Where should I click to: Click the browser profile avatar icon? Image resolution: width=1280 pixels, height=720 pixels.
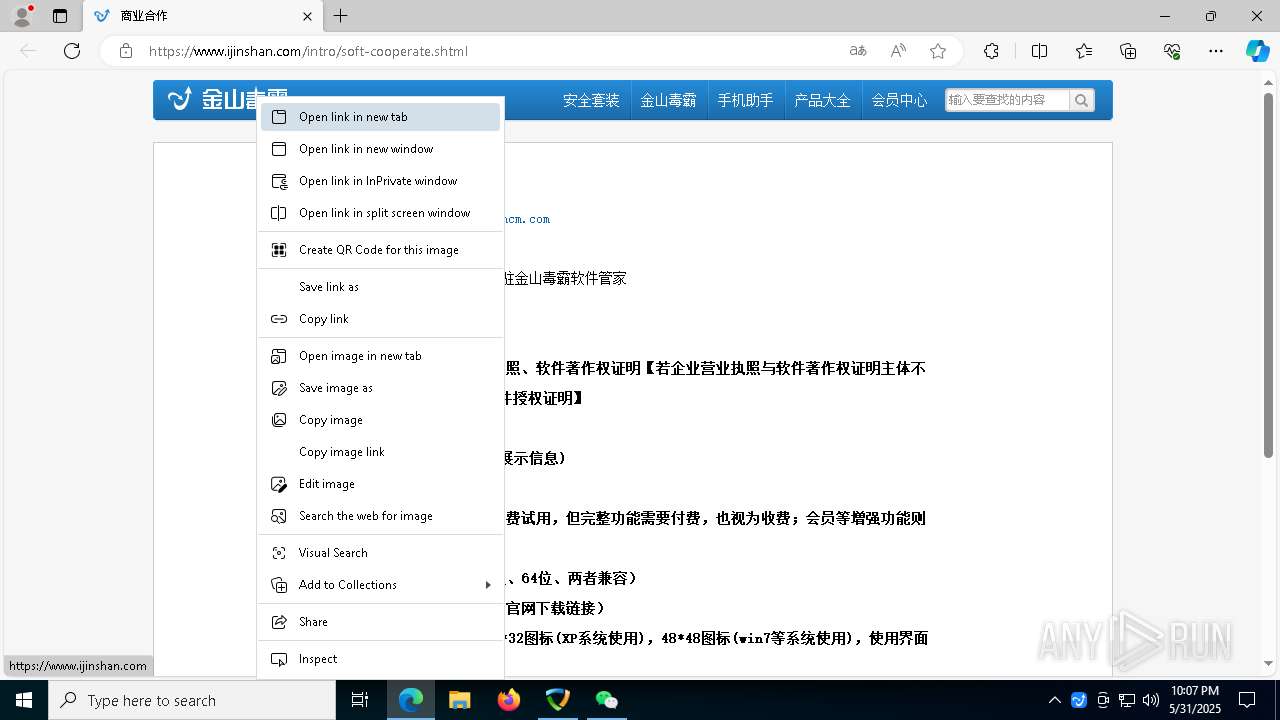(x=21, y=16)
